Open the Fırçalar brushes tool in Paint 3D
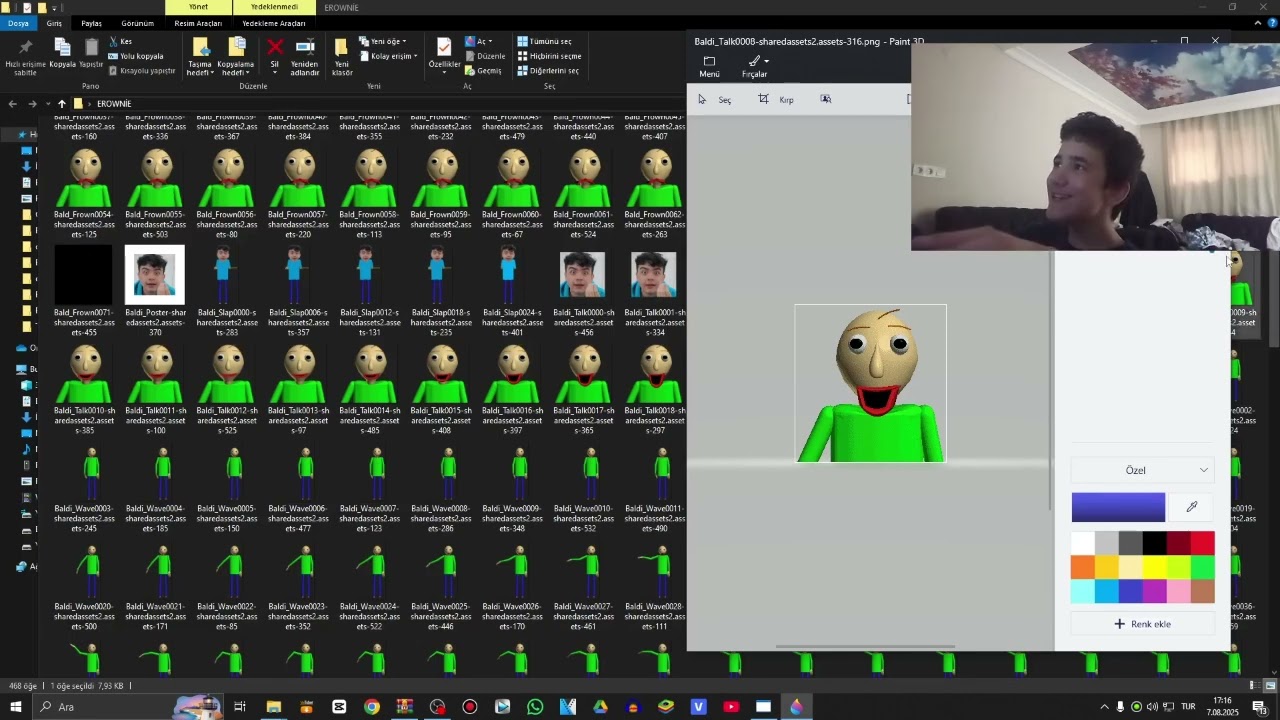Screen dimensions: 1280x720 (755, 66)
